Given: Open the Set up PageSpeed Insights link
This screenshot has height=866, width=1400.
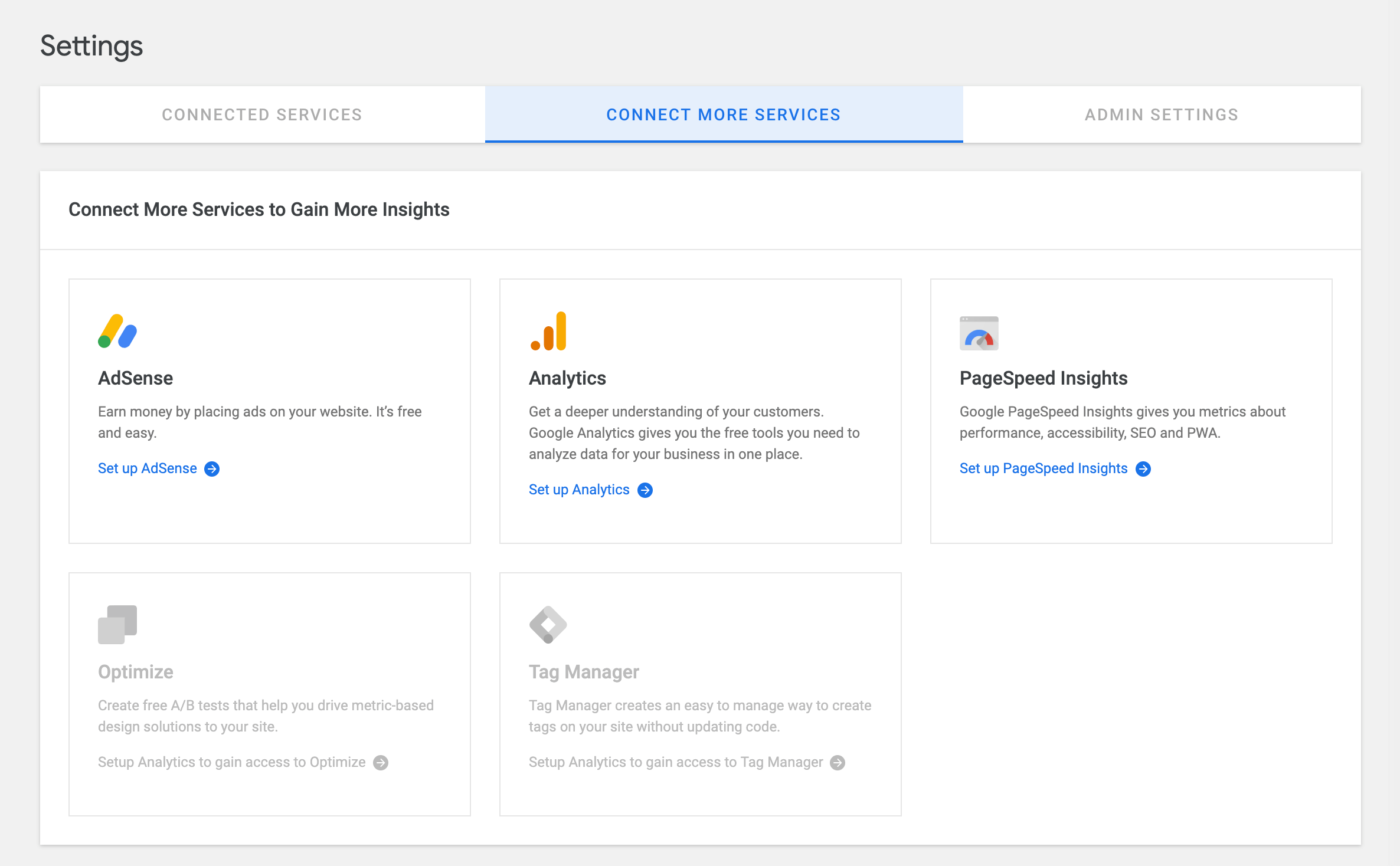Looking at the screenshot, I should (1044, 468).
